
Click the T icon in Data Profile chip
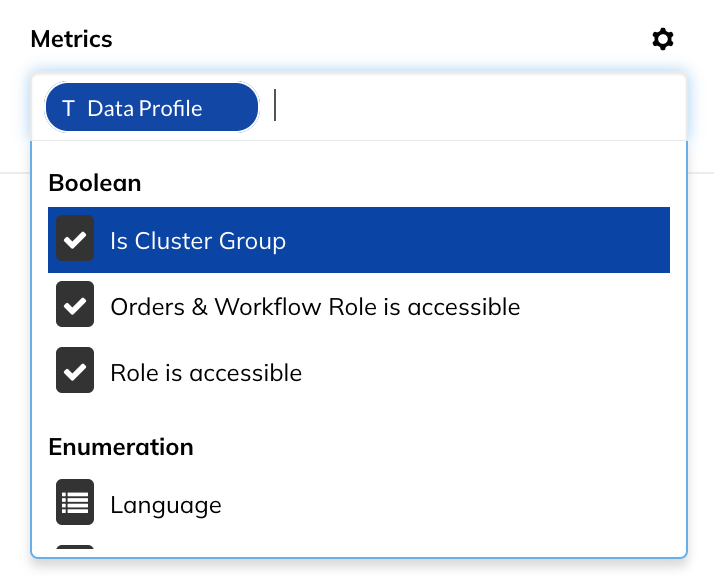68,109
